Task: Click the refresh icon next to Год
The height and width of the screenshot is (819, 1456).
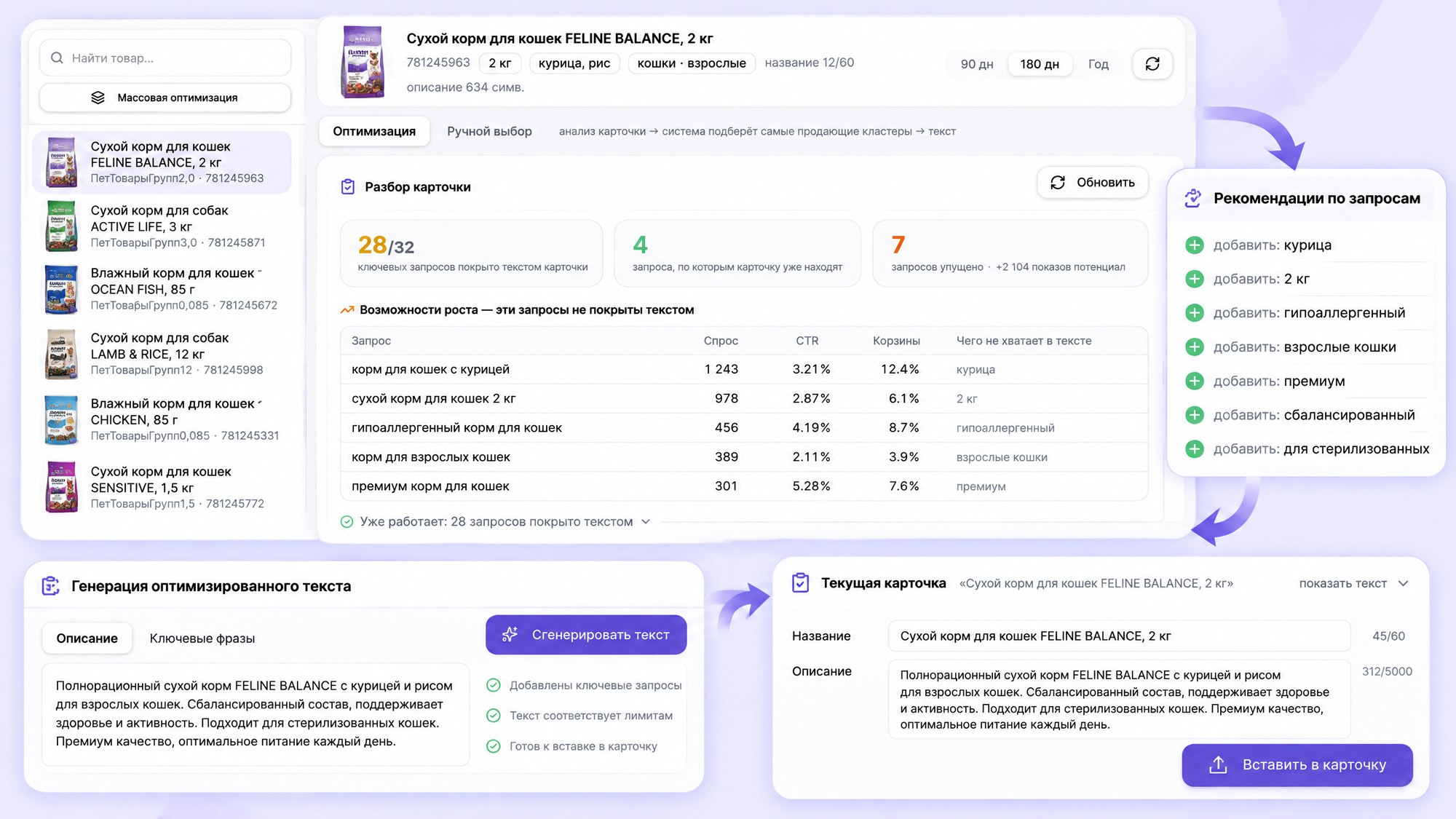Action: pyautogui.click(x=1152, y=64)
